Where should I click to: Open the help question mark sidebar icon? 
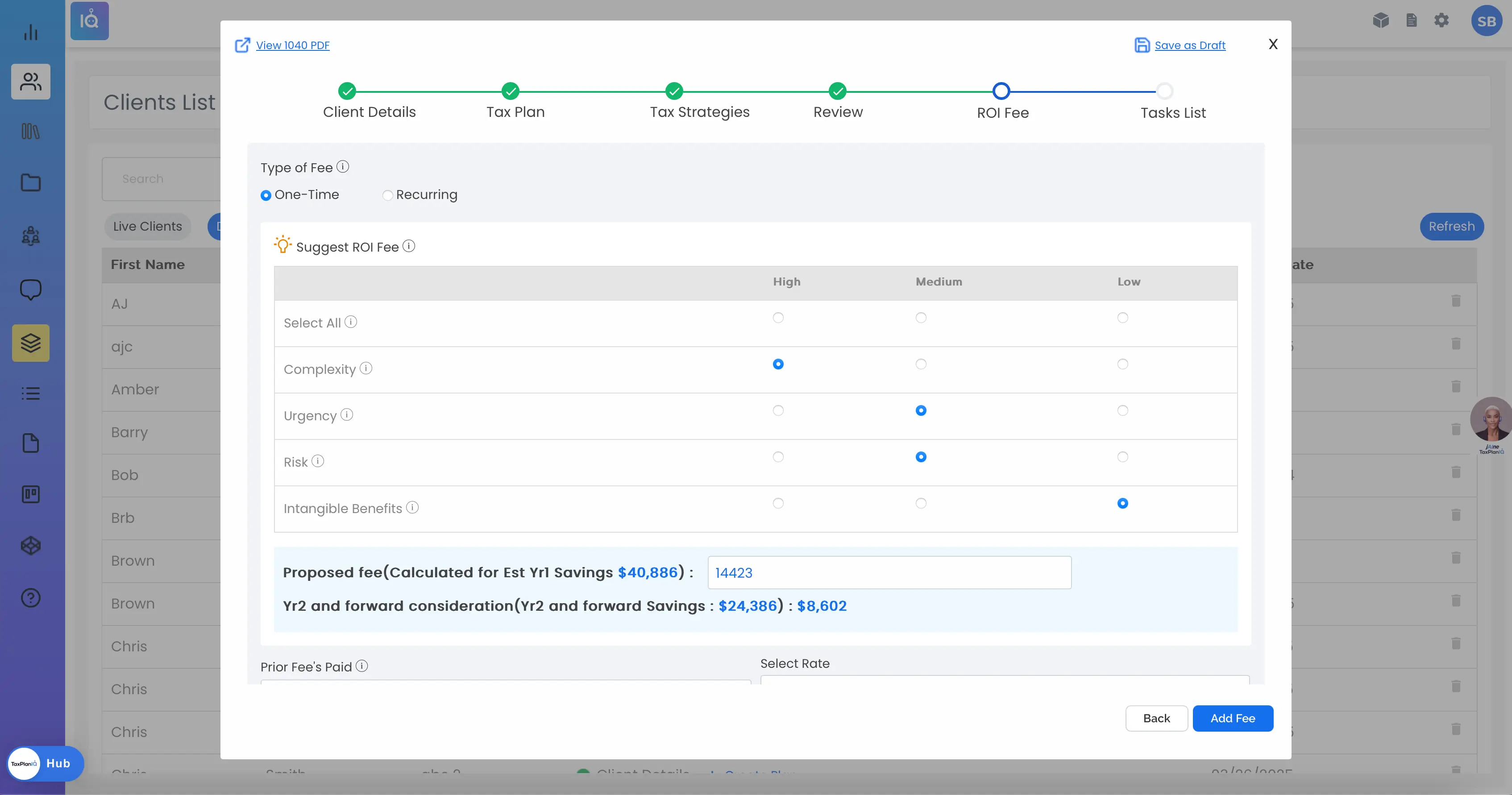30,598
